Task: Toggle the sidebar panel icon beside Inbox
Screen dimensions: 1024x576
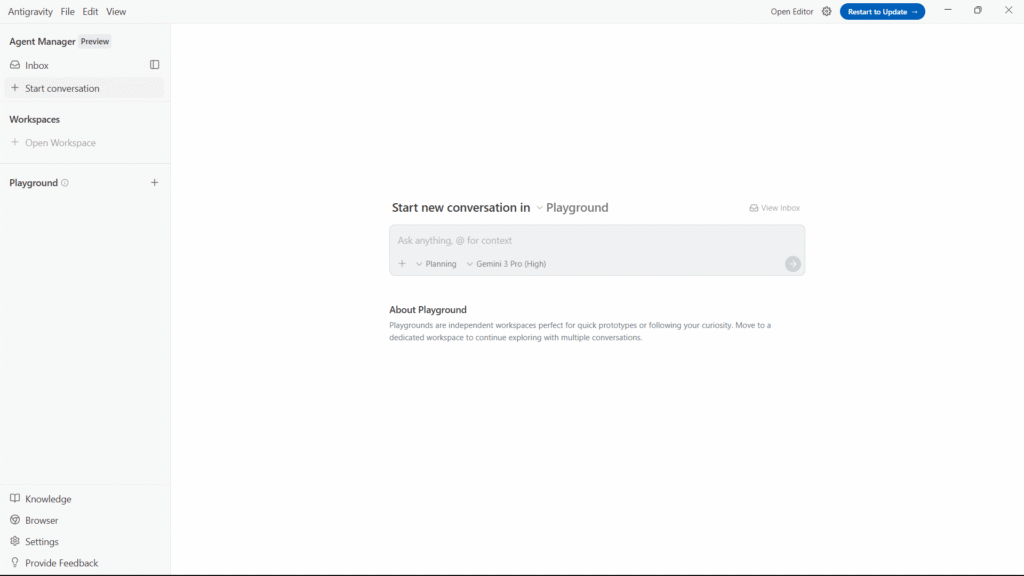Action: click(154, 65)
